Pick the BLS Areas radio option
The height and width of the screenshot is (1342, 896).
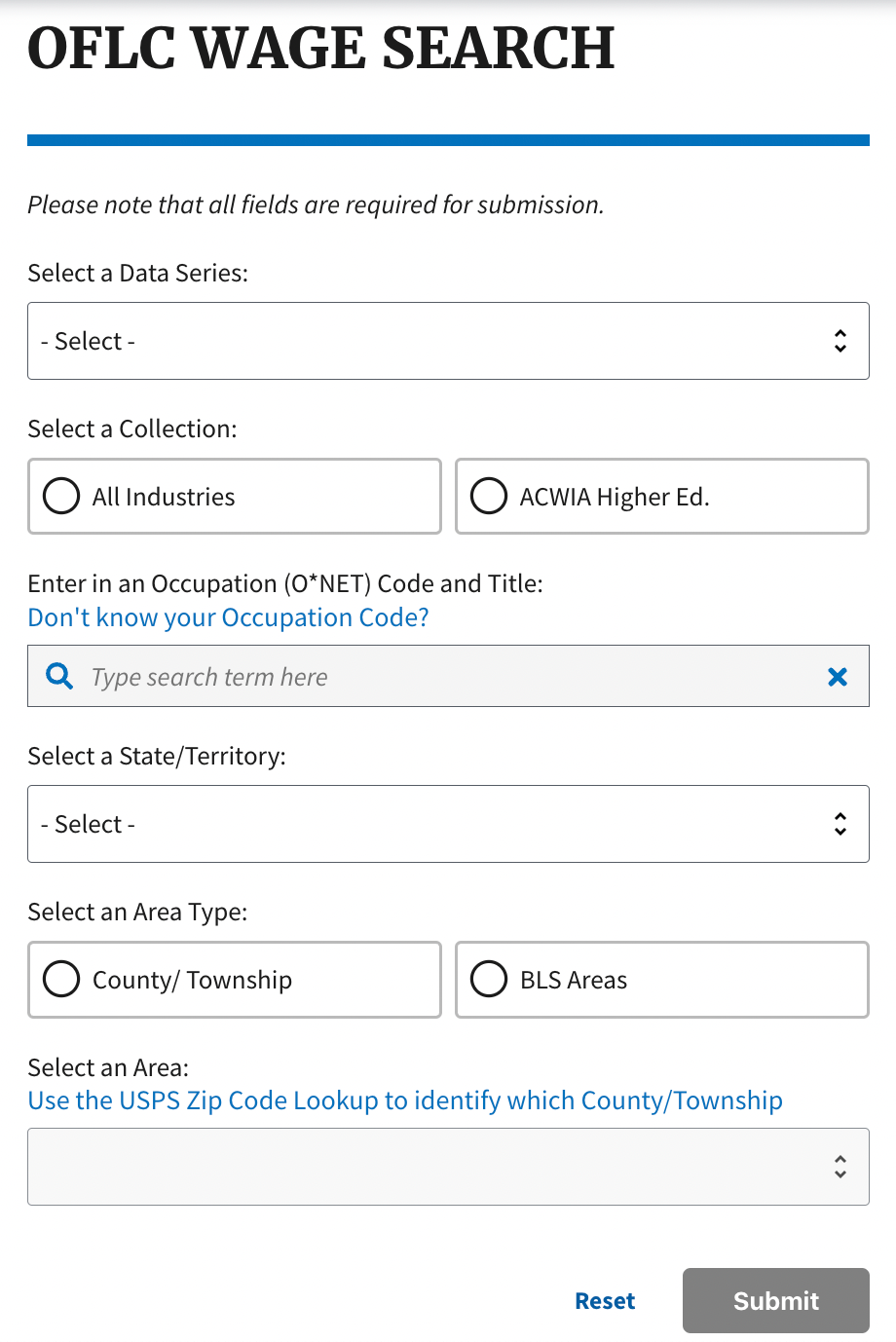489,979
